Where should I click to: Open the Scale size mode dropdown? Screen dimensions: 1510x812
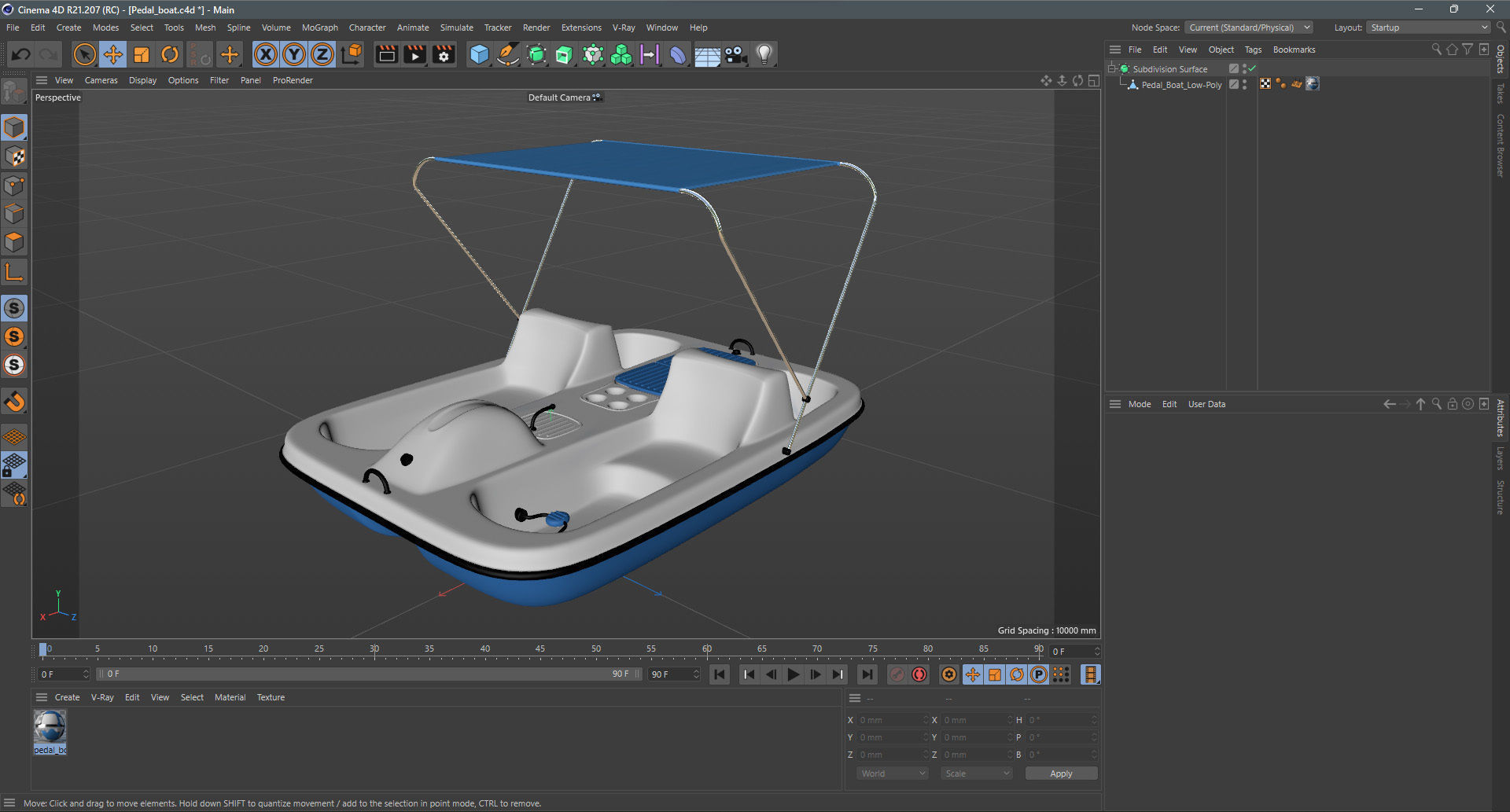(x=977, y=773)
